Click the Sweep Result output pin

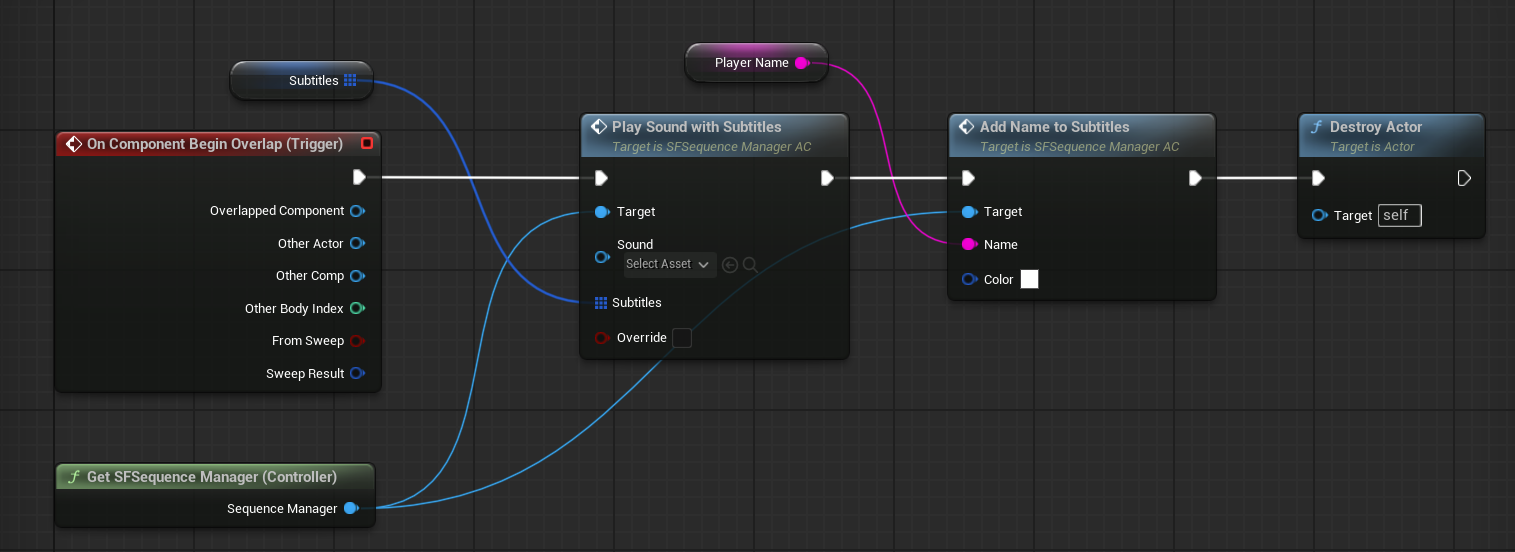[357, 373]
